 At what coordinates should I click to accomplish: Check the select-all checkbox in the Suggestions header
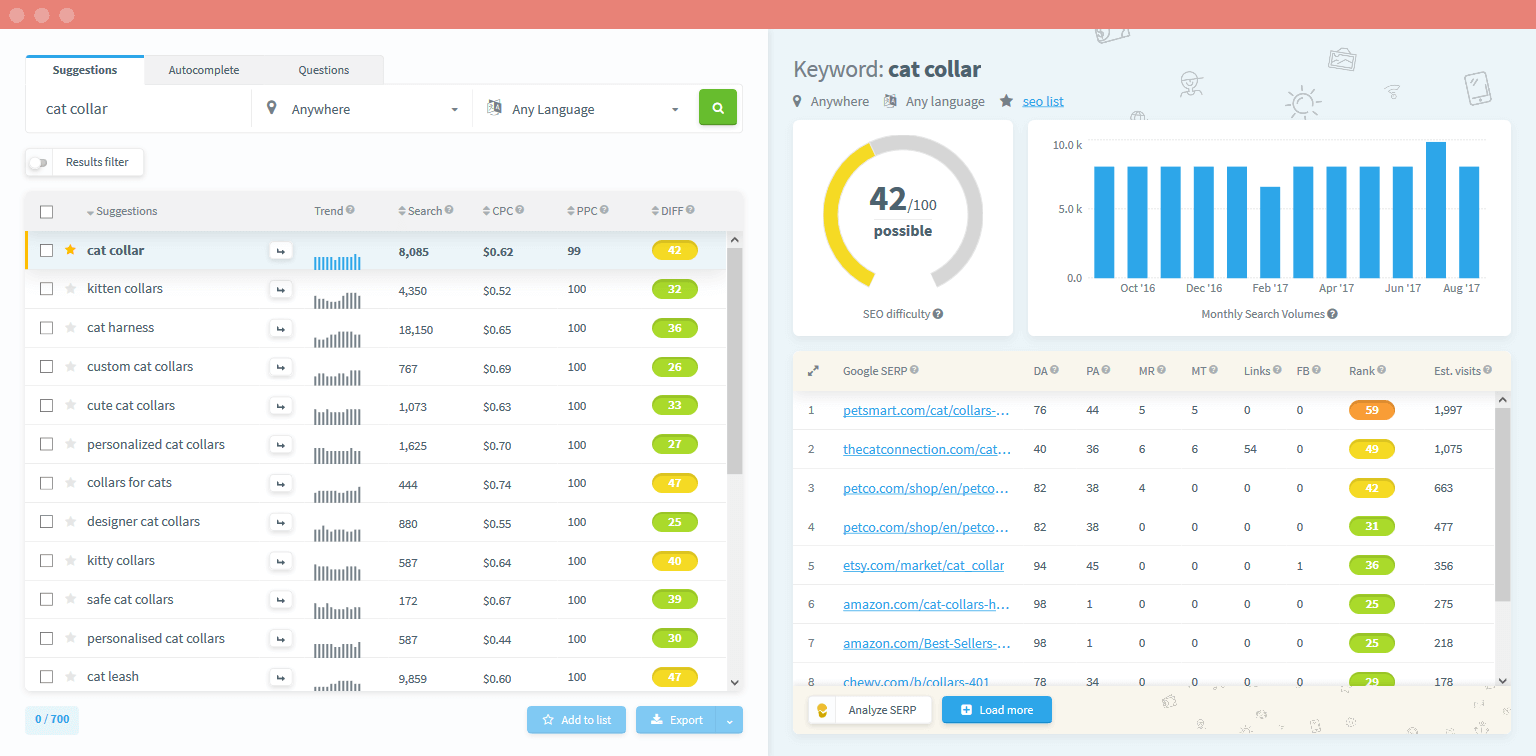[x=46, y=211]
